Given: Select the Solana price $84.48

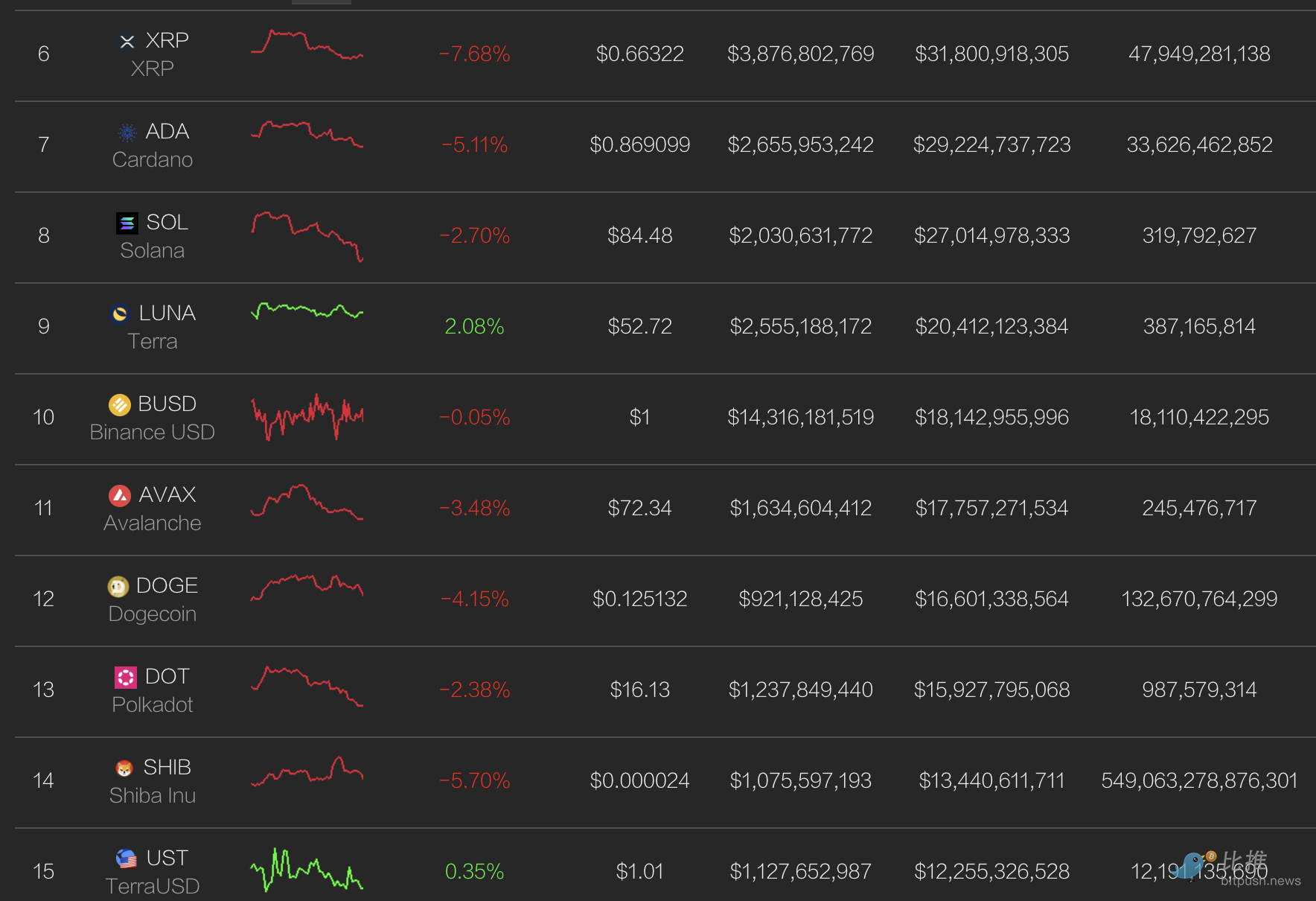Looking at the screenshot, I should 640,236.
